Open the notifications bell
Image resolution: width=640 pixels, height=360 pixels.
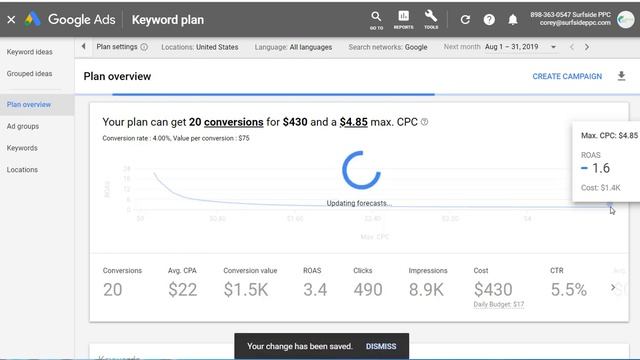click(x=513, y=20)
